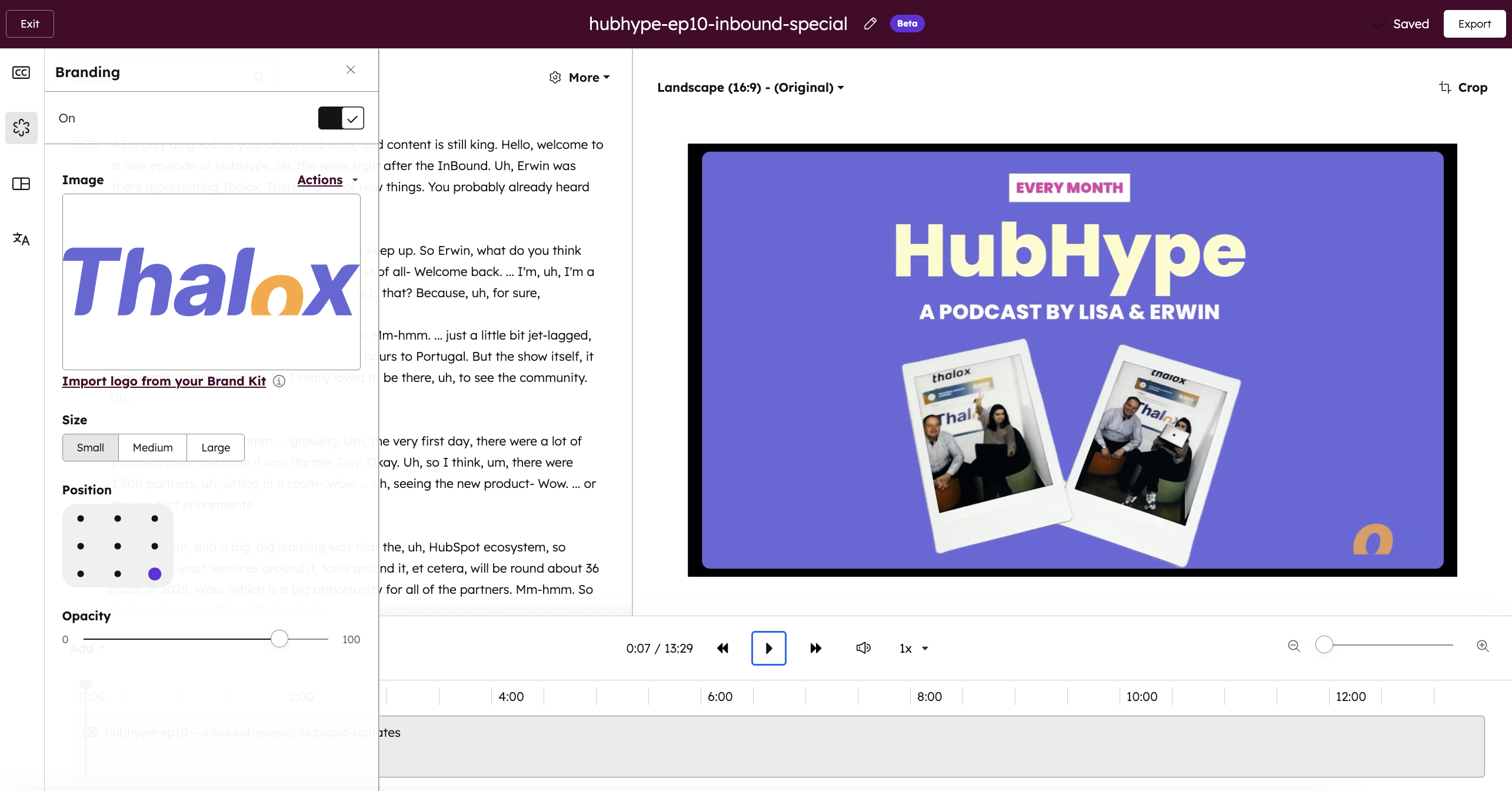Viewport: 1512px width, 791px height.
Task: Click the Beta badge
Action: point(907,24)
